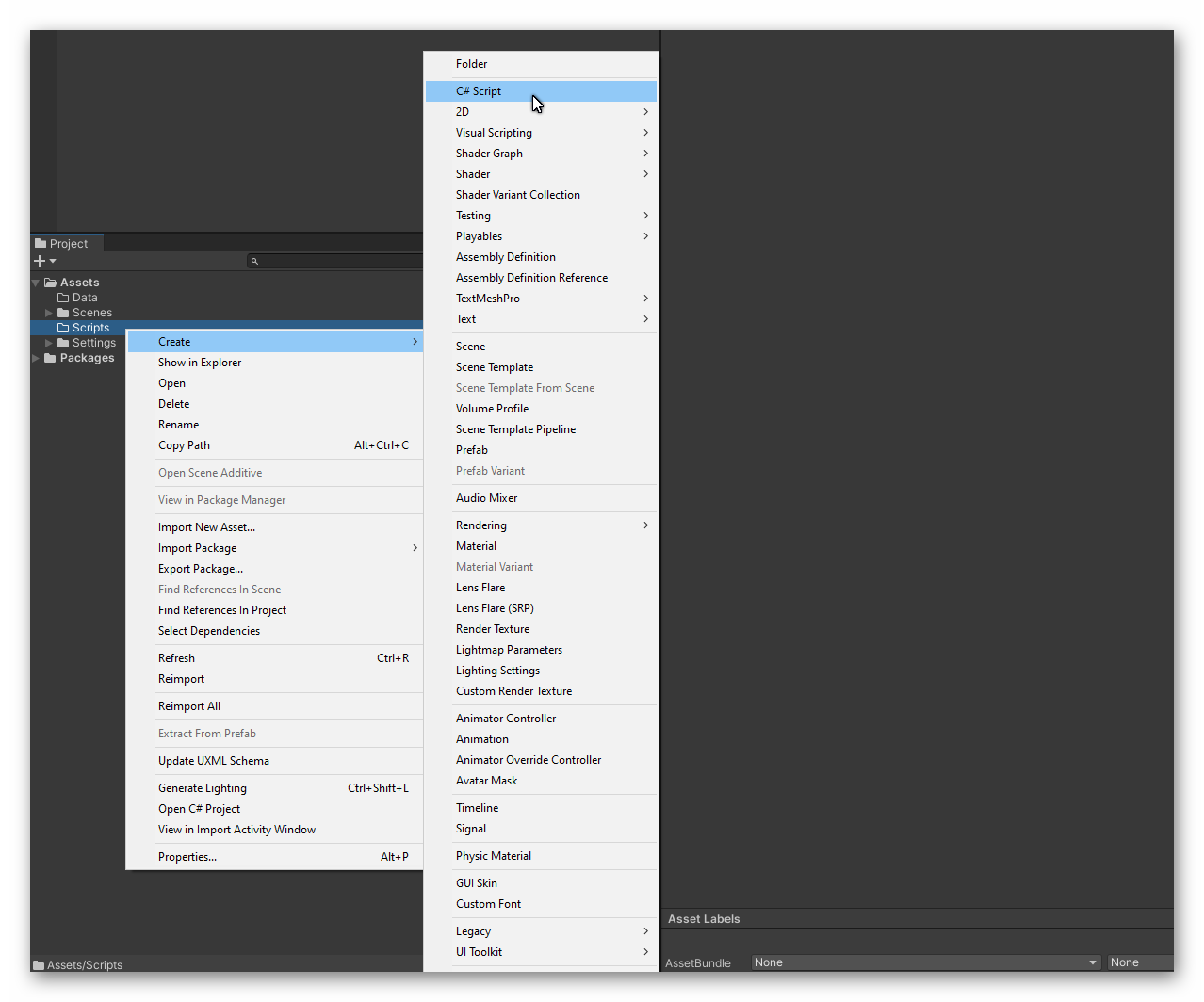Image resolution: width=1204 pixels, height=1002 pixels.
Task: Create a new Material asset
Action: pos(477,546)
